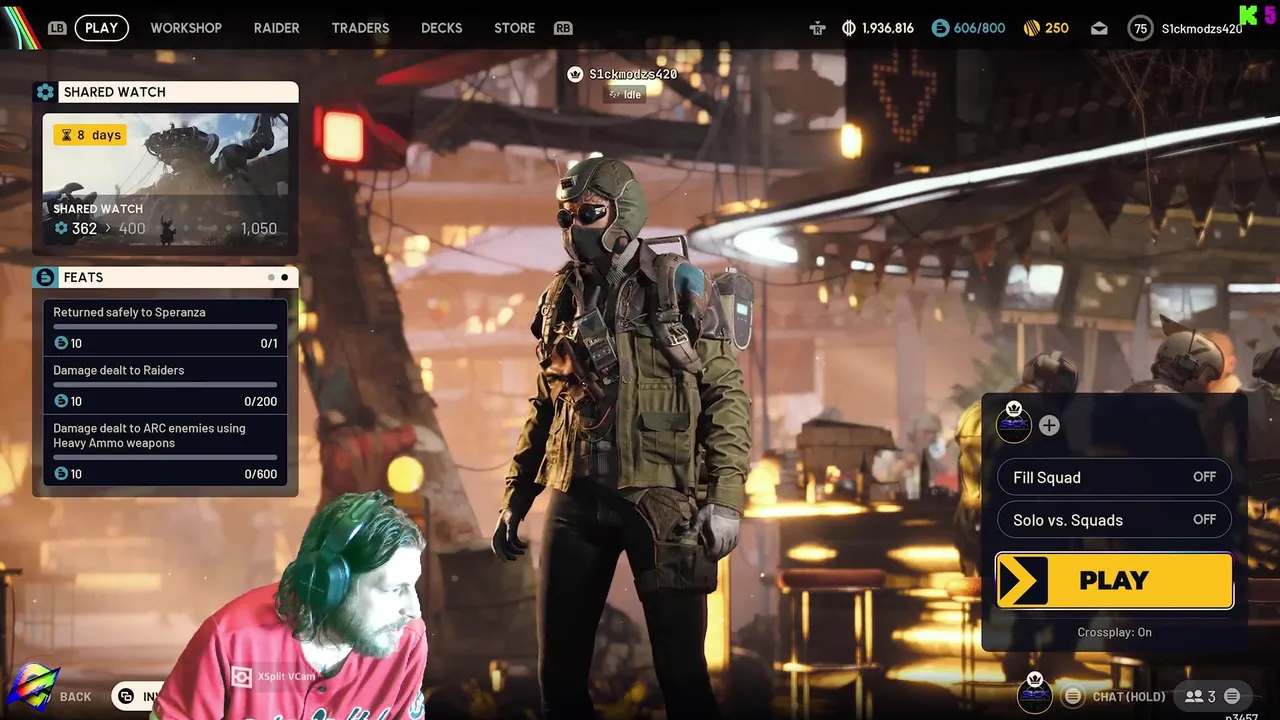1280x720 pixels.
Task: Click progress bar for Damage dealt to Raiders
Action: pyautogui.click(x=165, y=385)
